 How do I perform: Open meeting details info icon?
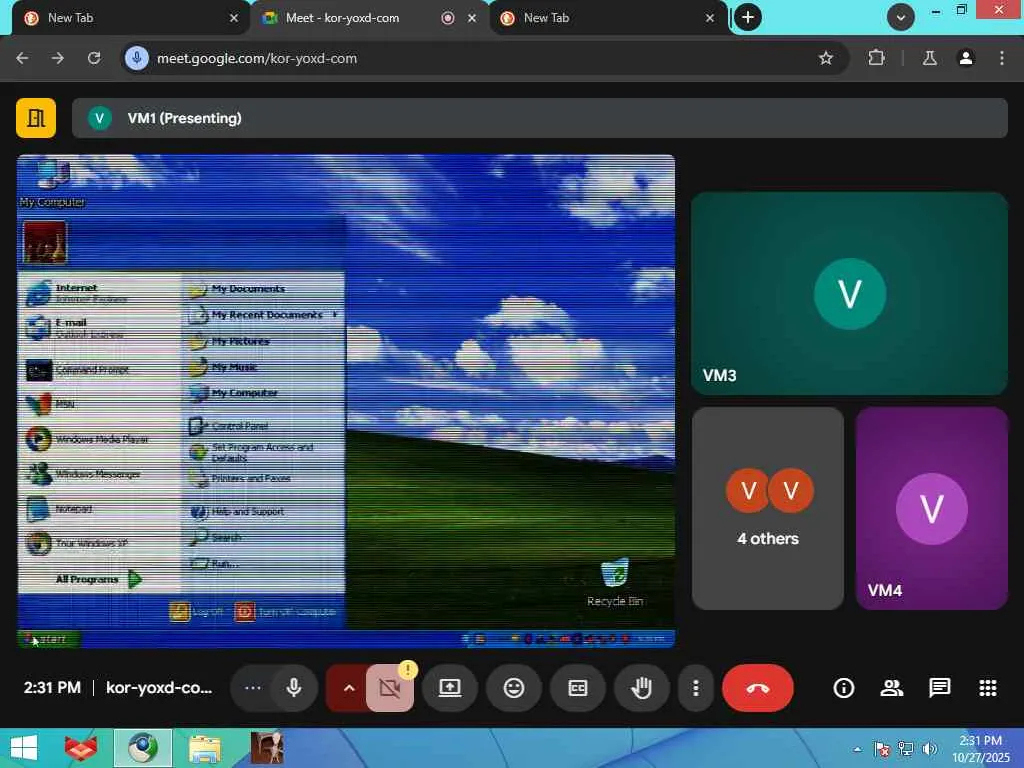click(x=844, y=688)
